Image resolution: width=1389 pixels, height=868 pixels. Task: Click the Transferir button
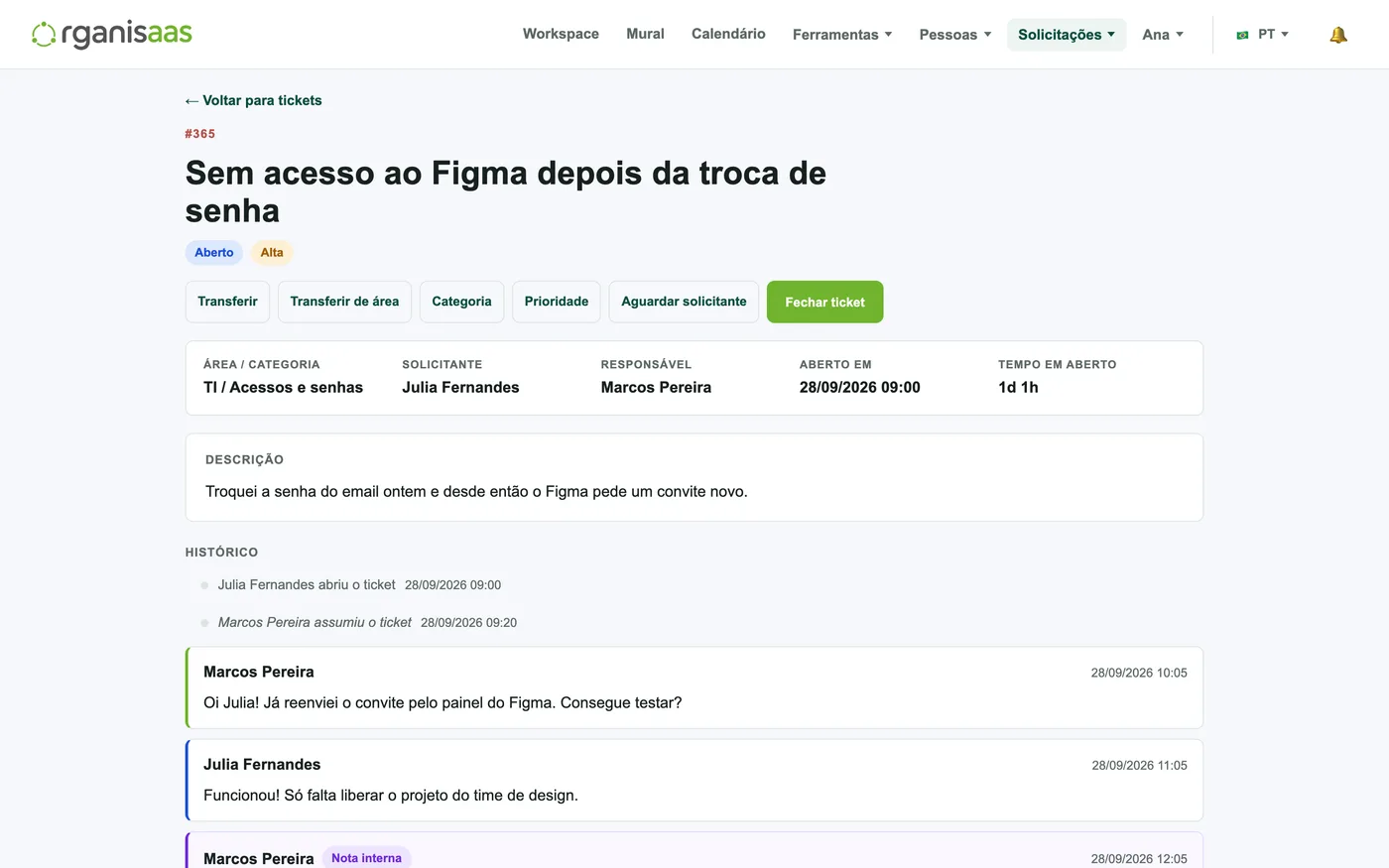tap(227, 302)
